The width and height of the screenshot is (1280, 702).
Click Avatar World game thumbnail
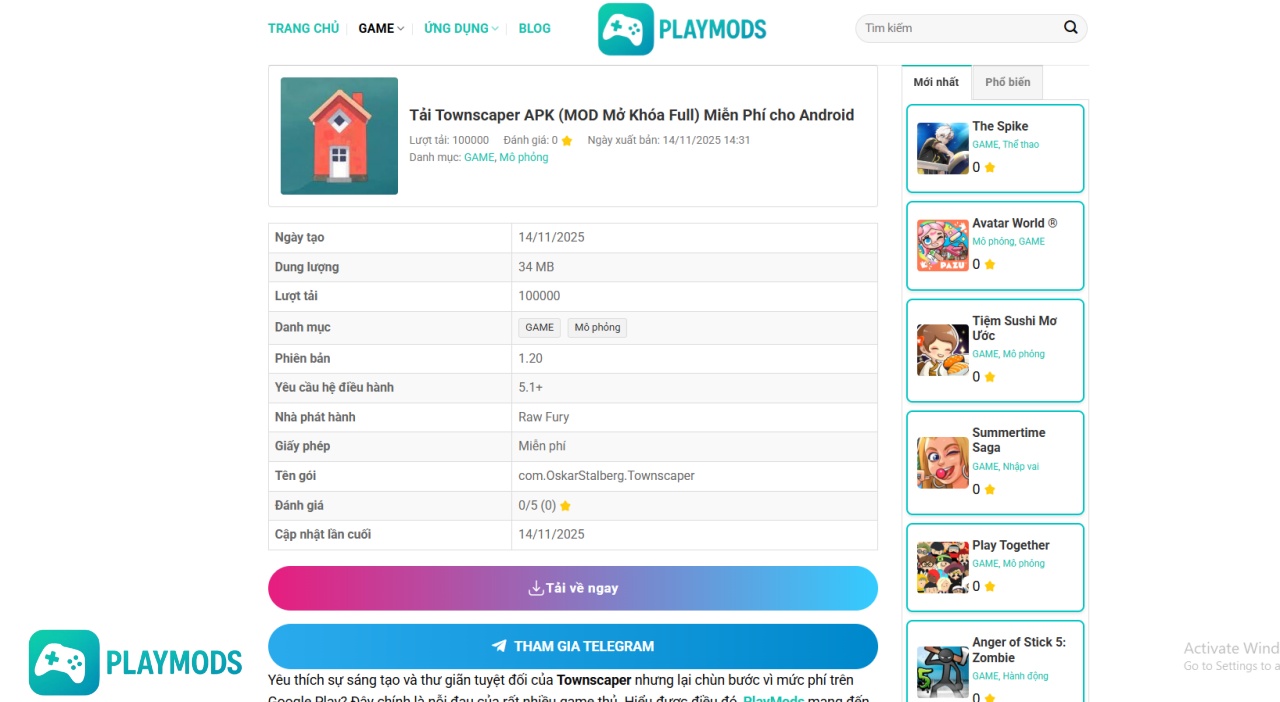[942, 245]
